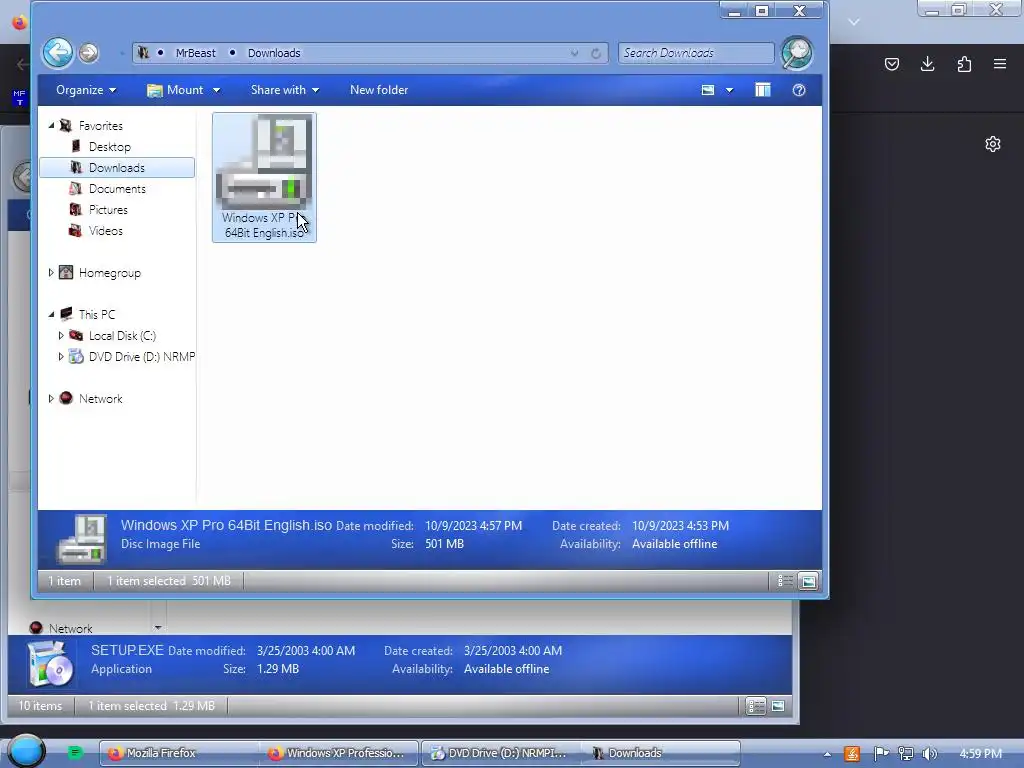The image size is (1024, 768).
Task: Expand the Homegroup node
Action: 51,272
